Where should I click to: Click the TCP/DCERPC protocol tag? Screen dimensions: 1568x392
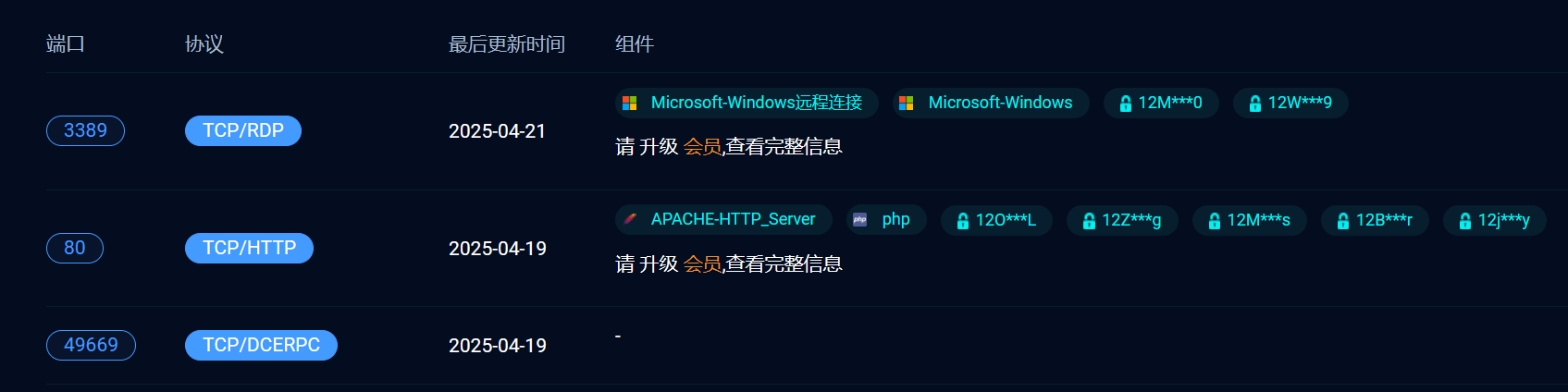point(261,345)
